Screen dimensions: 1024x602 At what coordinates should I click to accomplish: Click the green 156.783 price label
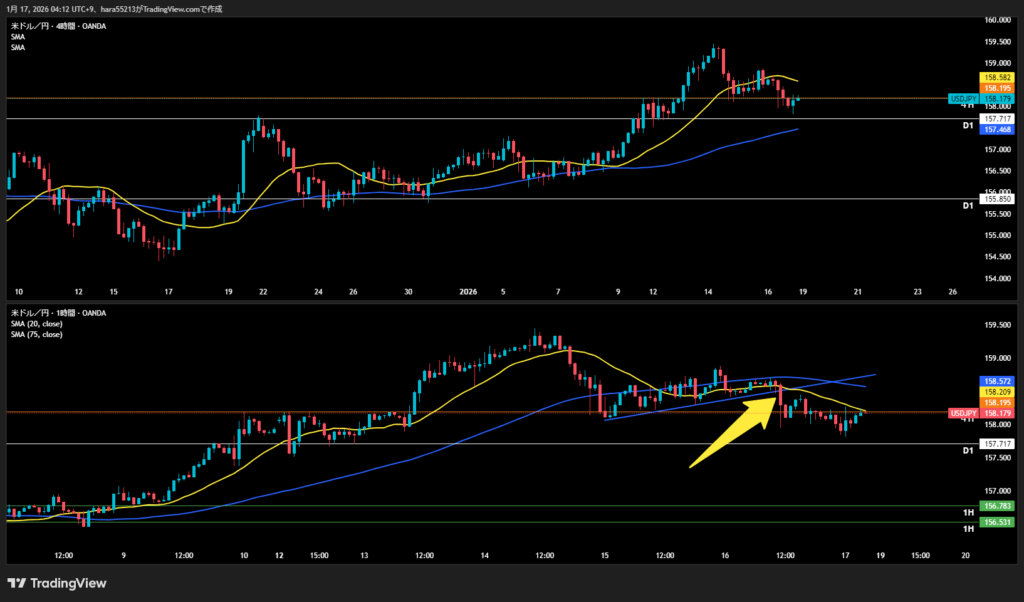[997, 507]
